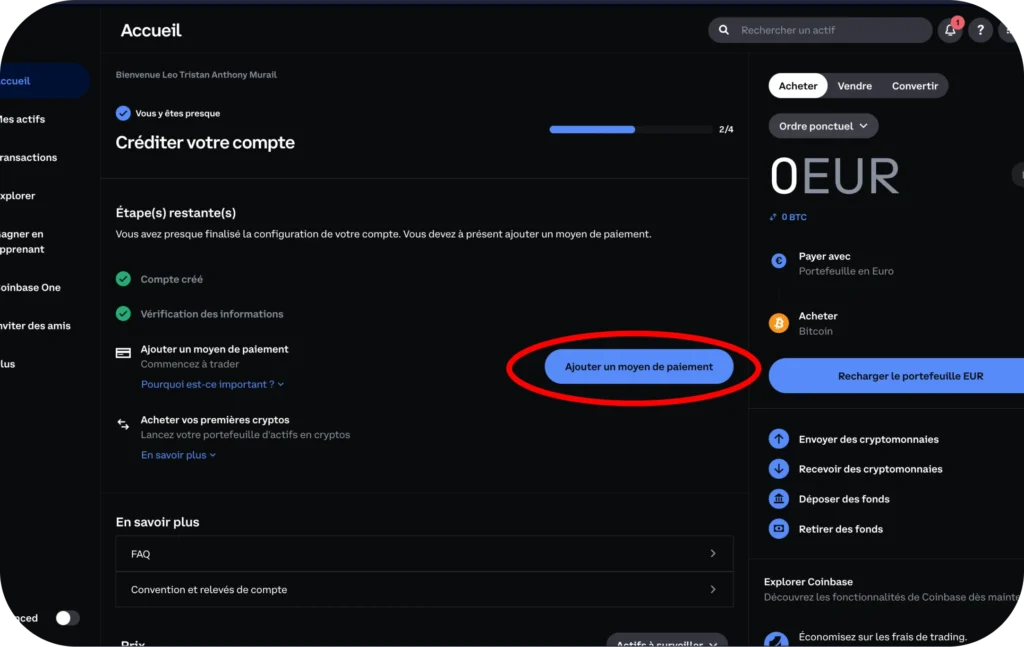Click the green check beside Vérification des informations
The width and height of the screenshot is (1024, 647).
123,313
